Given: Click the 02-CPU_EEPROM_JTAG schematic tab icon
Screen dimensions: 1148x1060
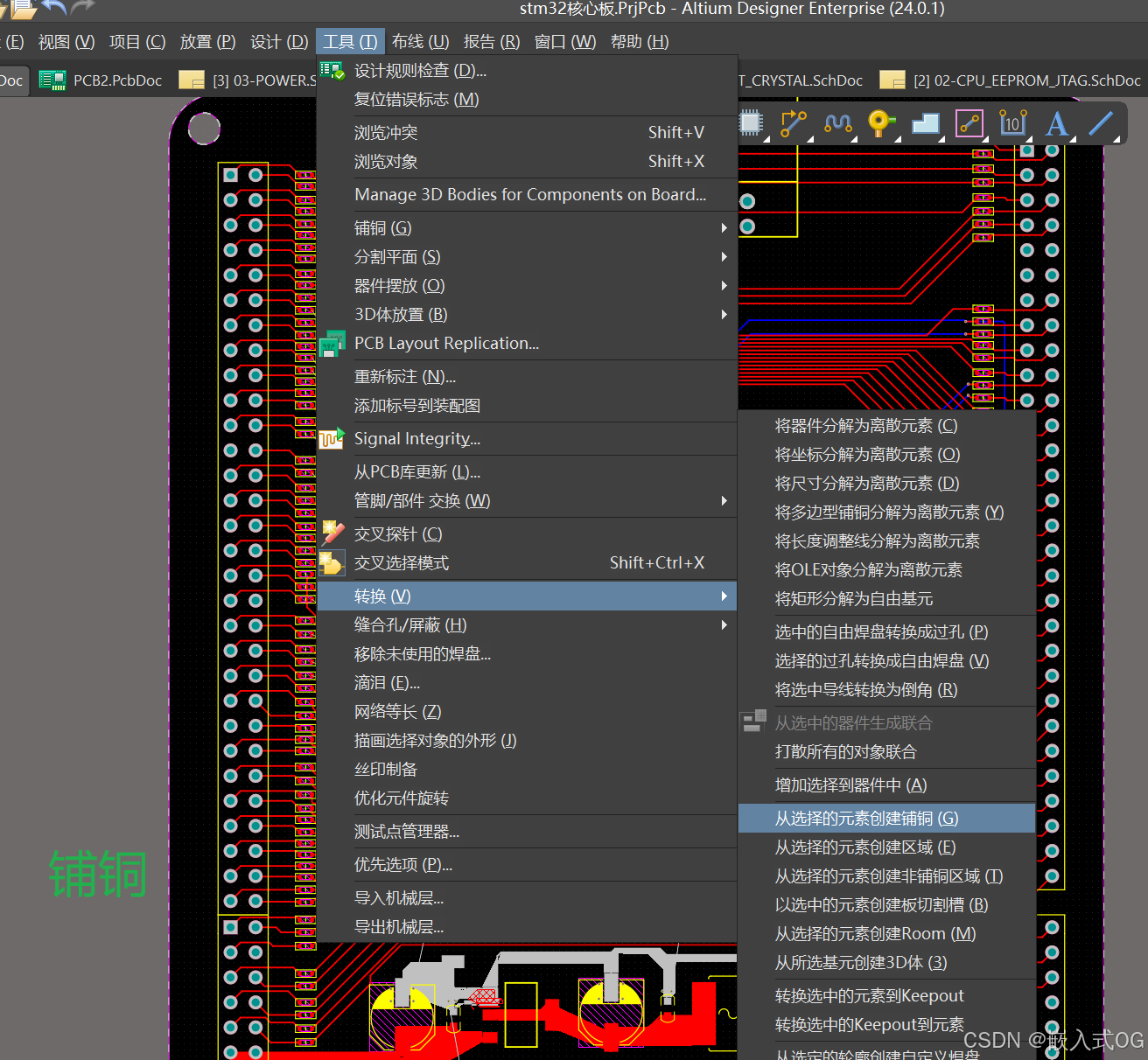Looking at the screenshot, I should pos(892,80).
